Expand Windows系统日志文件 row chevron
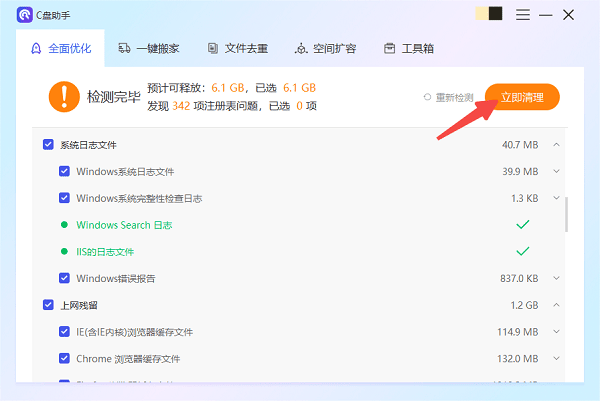Viewport: 600px width, 401px height. pyautogui.click(x=556, y=171)
